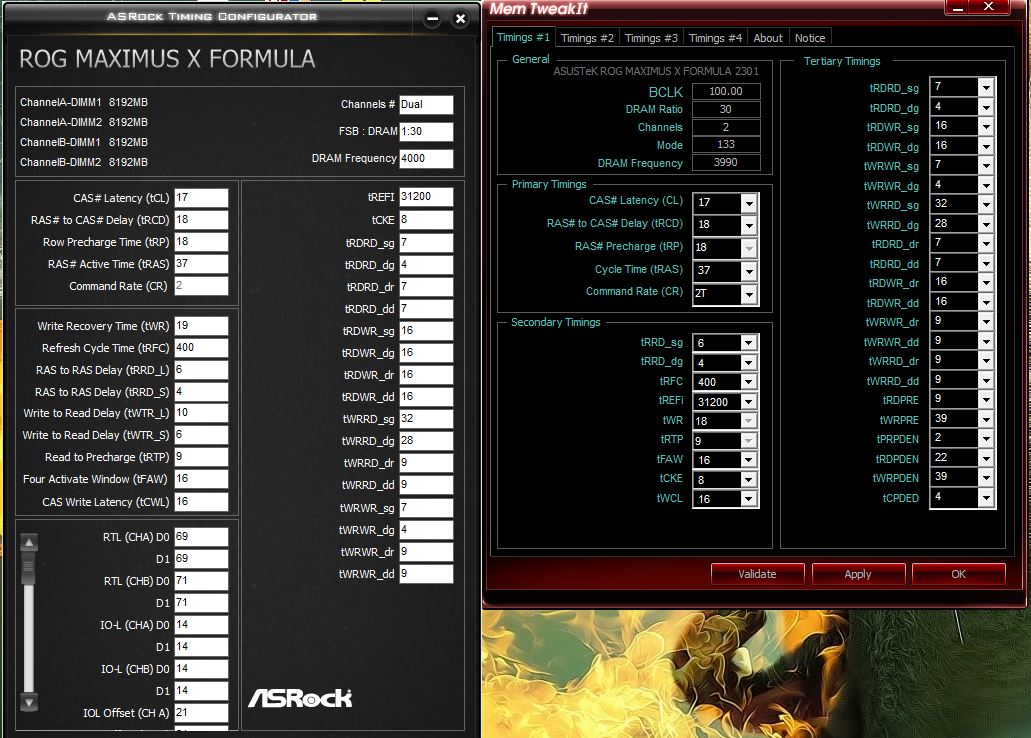Click the CAS Write Latency (tCWL) field
Screen dimensions: 1031x738
(x=201, y=502)
